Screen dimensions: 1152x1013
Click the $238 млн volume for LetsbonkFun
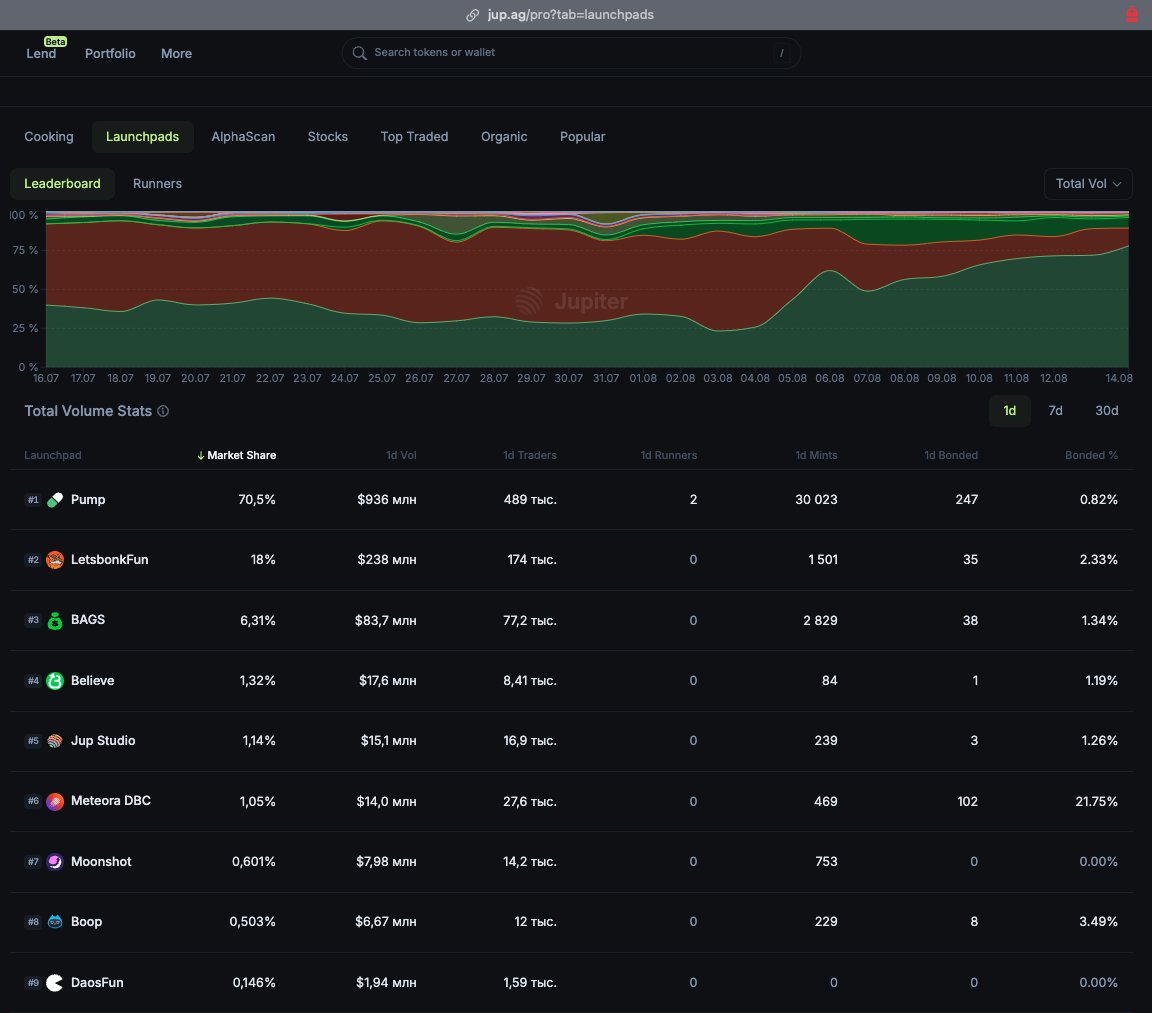click(386, 560)
